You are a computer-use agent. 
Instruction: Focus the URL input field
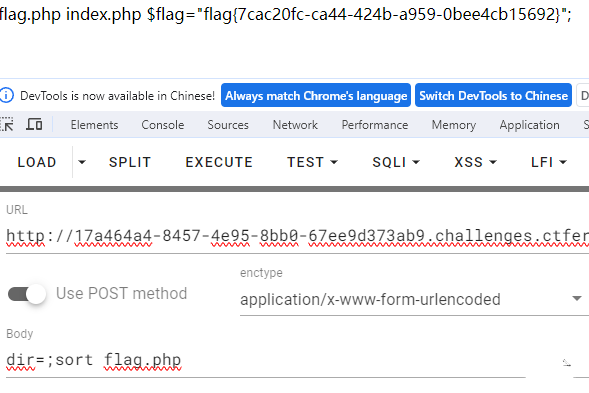(298, 237)
